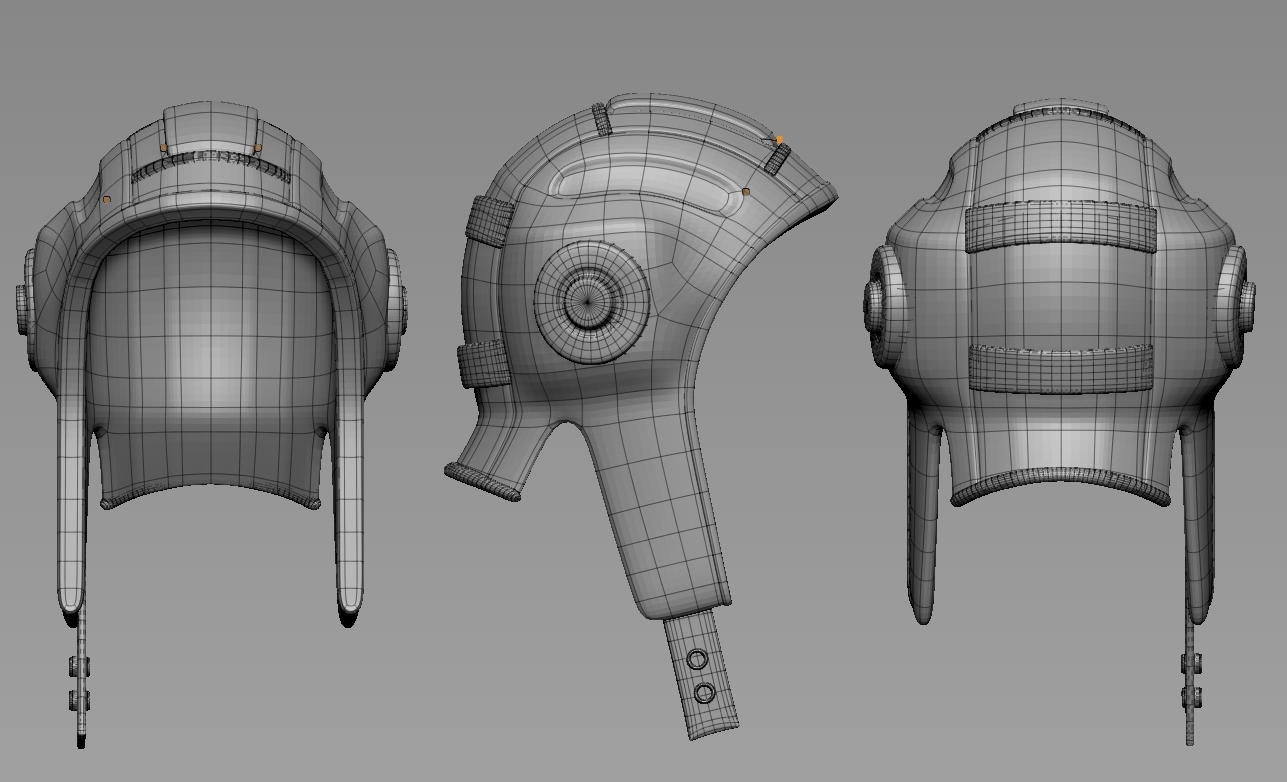Click left ear flap tip in back view
The image size is (1287, 782).
[923, 612]
